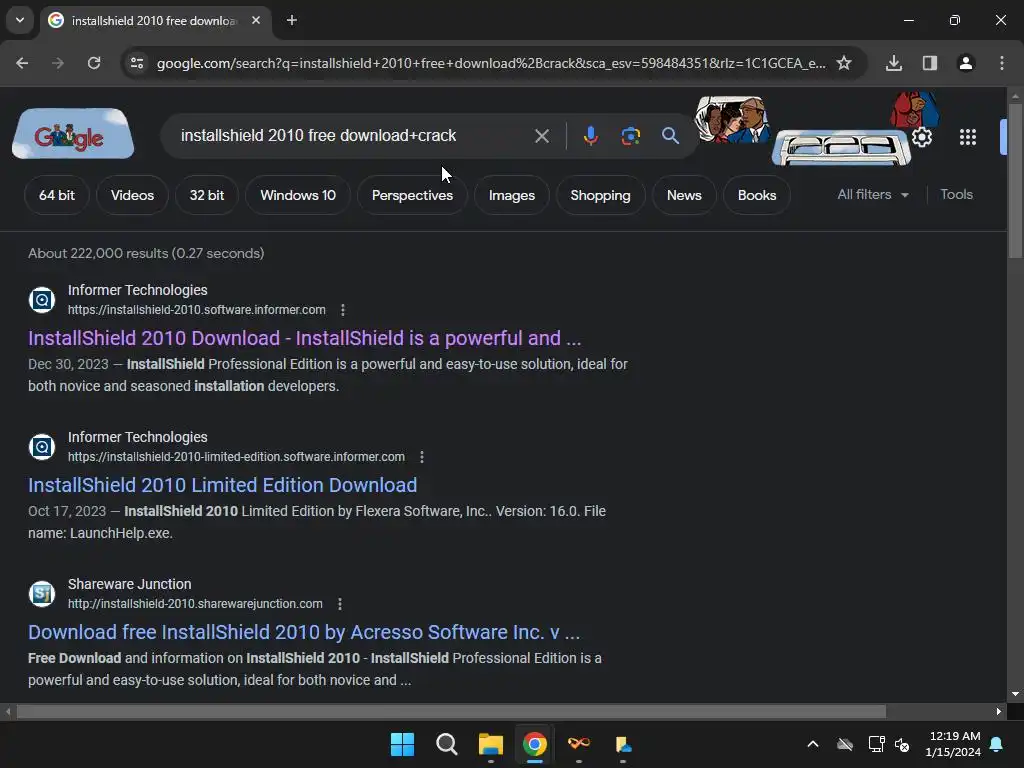Viewport: 1024px width, 768px height.
Task: Open InstallShield 2010 Limited Edition Download link
Action: [x=223, y=485]
